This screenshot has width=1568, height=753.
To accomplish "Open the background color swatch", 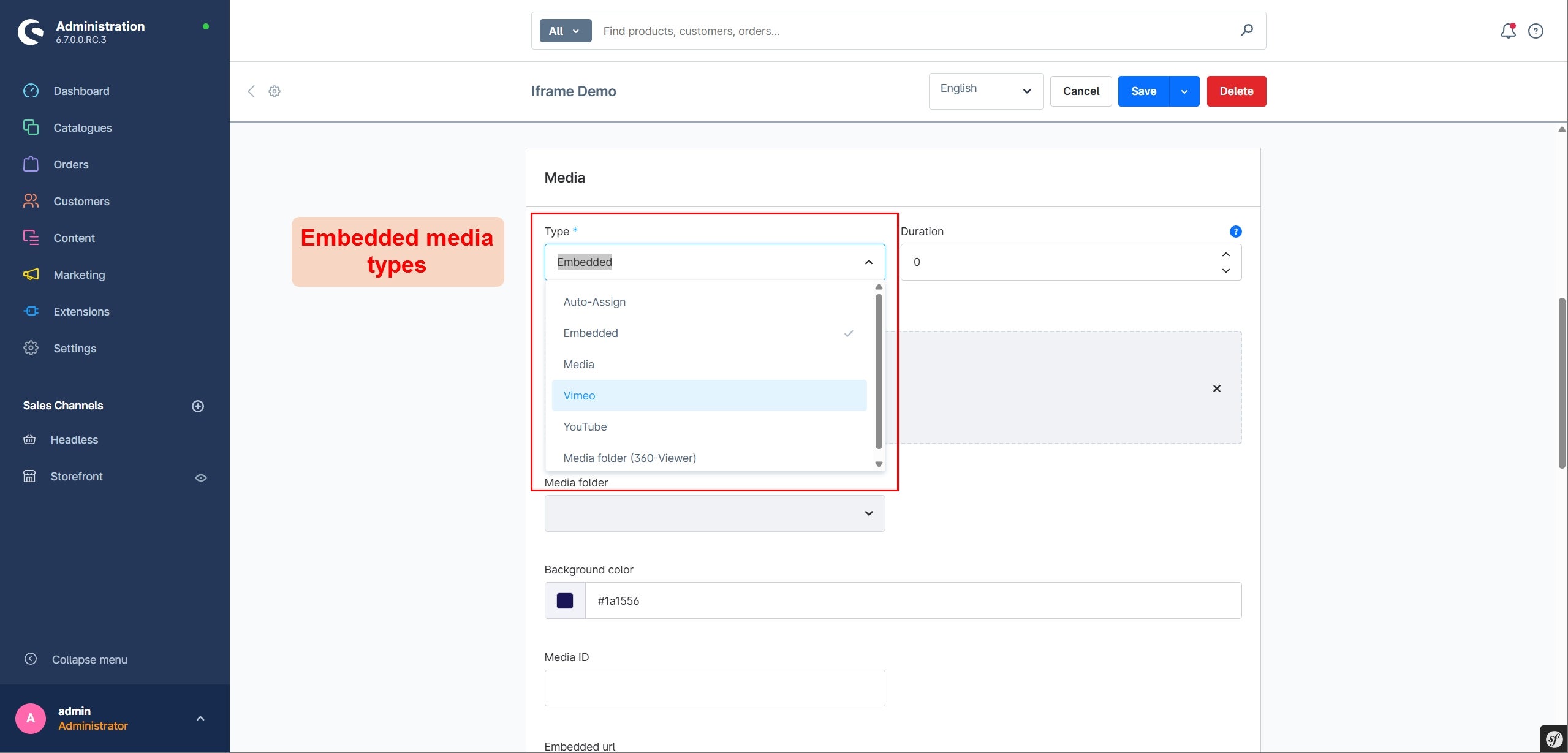I will tap(565, 600).
